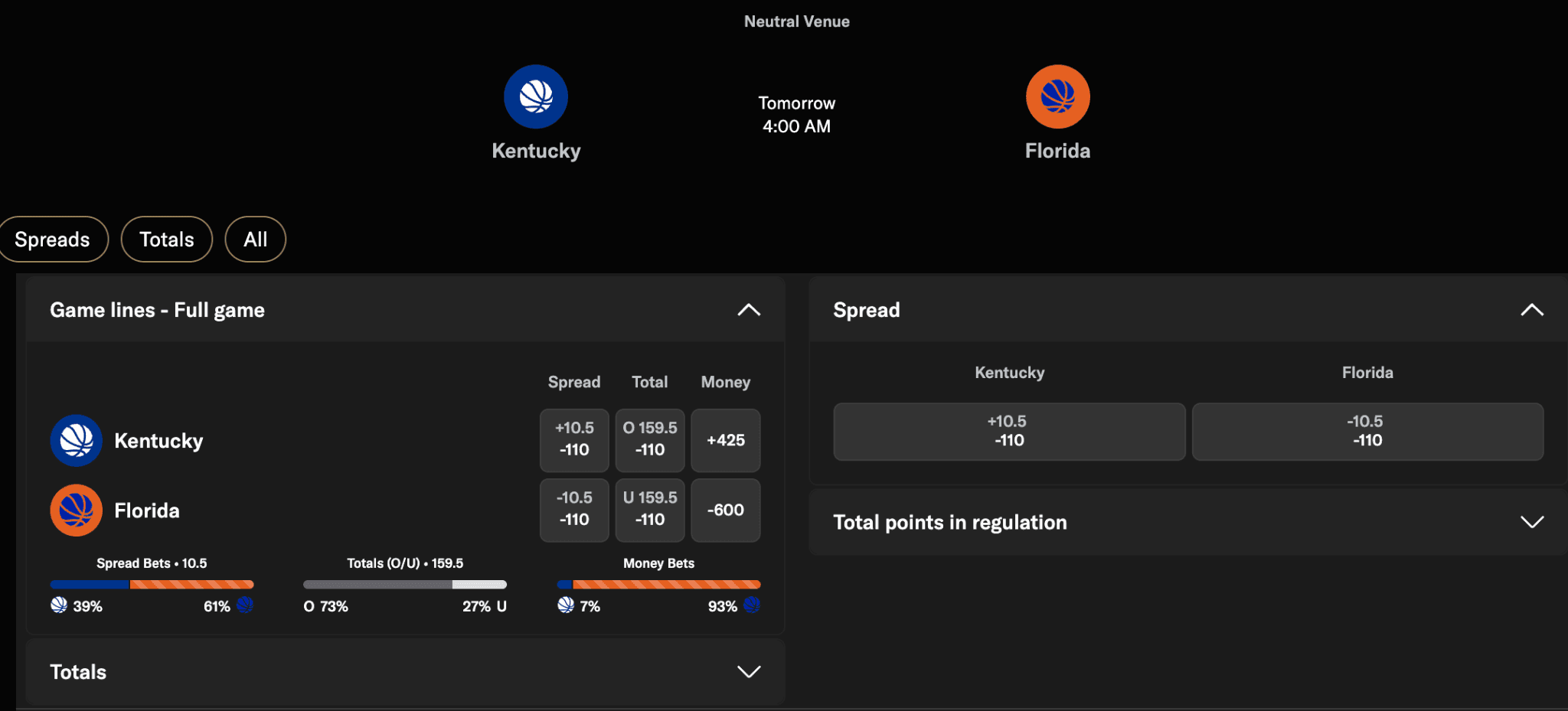Expand the Totals section at bottom
This screenshot has height=711, width=1568.
coord(749,671)
